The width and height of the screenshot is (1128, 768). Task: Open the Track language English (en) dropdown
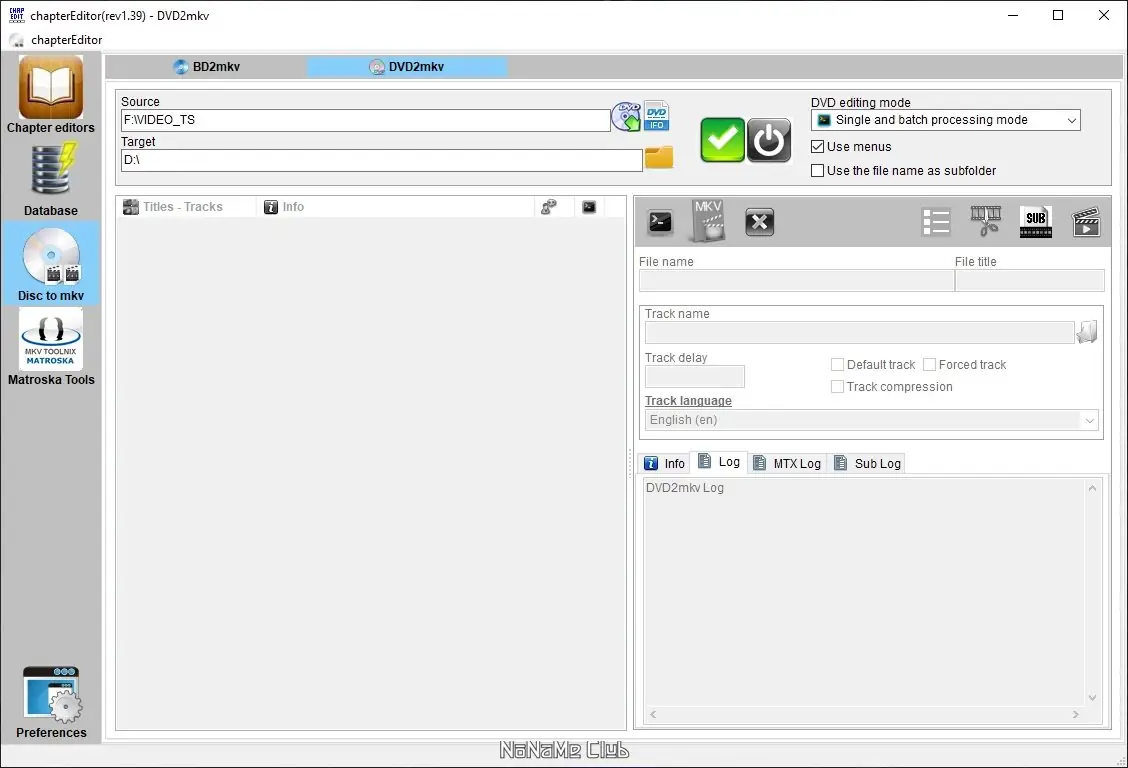pyautogui.click(x=871, y=420)
